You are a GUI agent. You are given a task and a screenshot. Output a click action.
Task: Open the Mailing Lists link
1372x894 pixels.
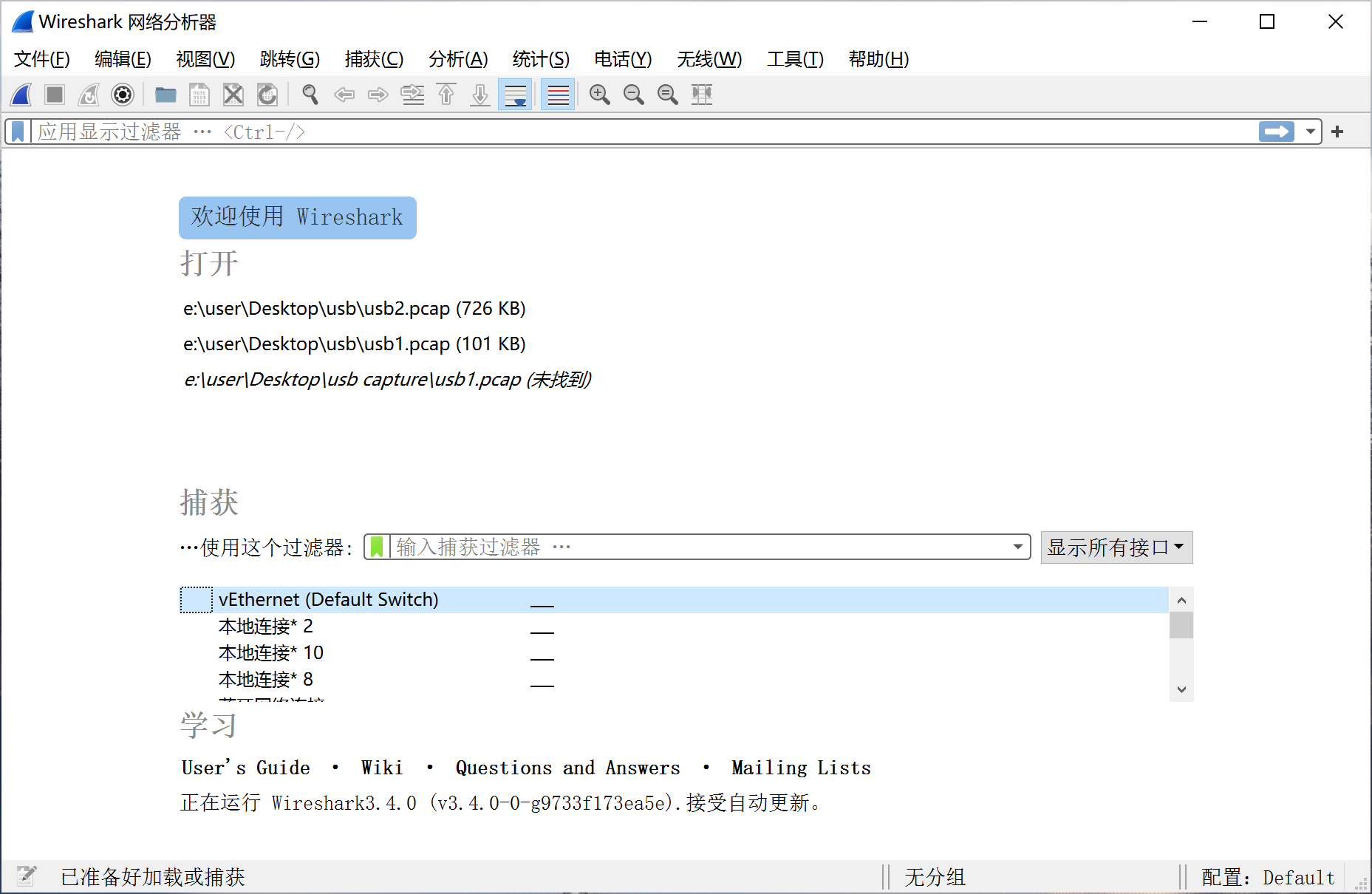[802, 768]
